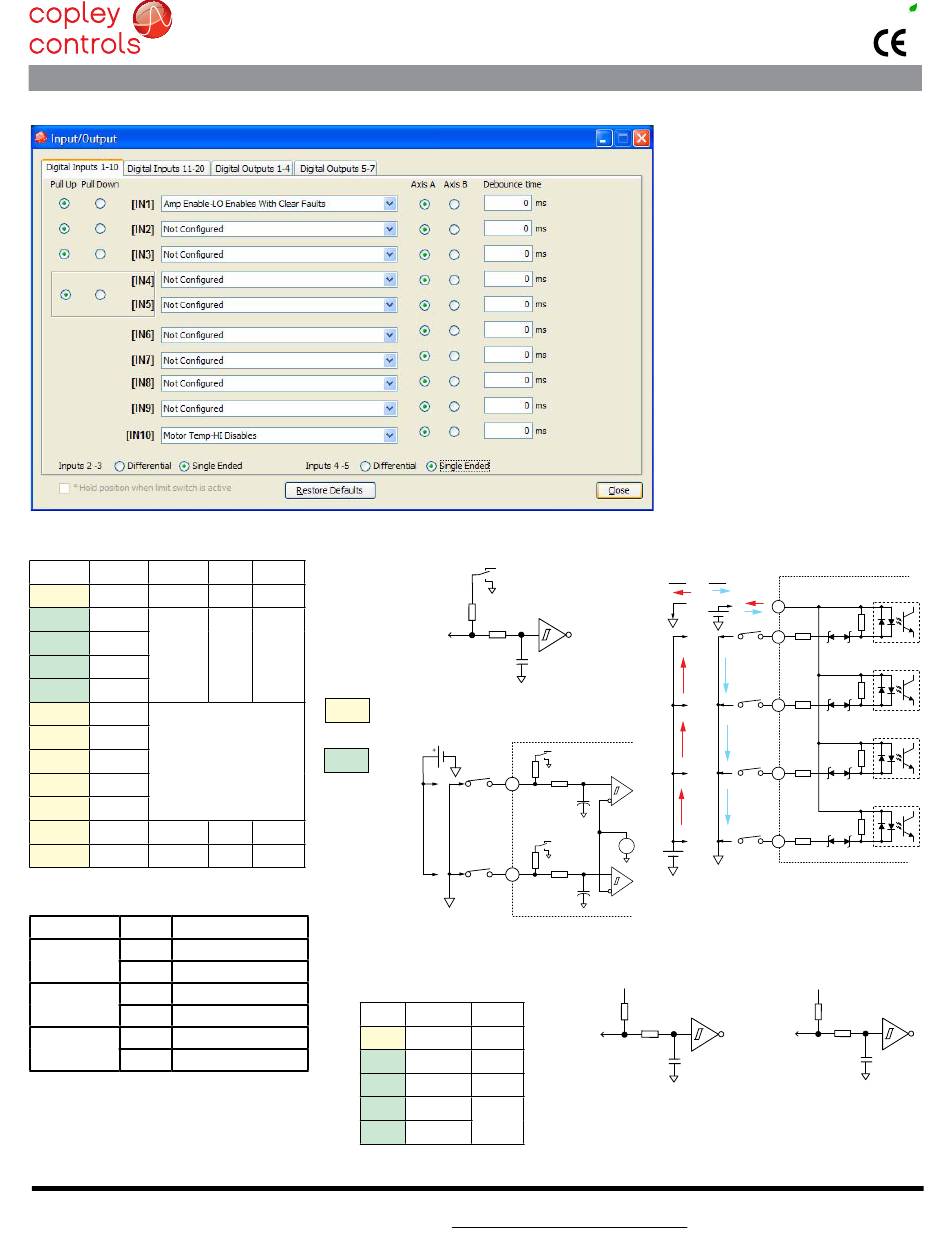This screenshot has height=1248, width=950.
Task: Open the Digital Outputs 1-4 tab
Action: point(253,168)
